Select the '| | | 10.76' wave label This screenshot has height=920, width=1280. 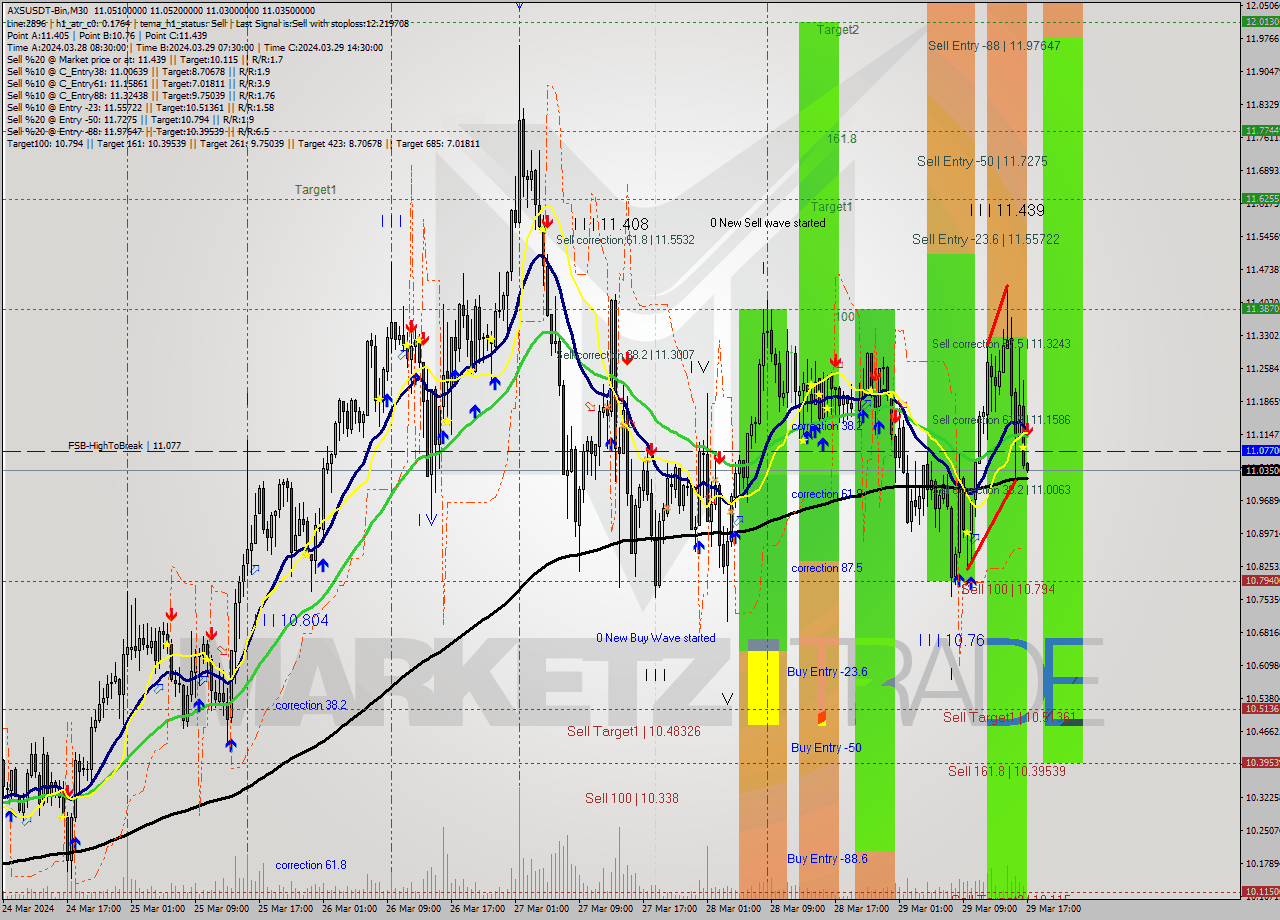tap(952, 640)
